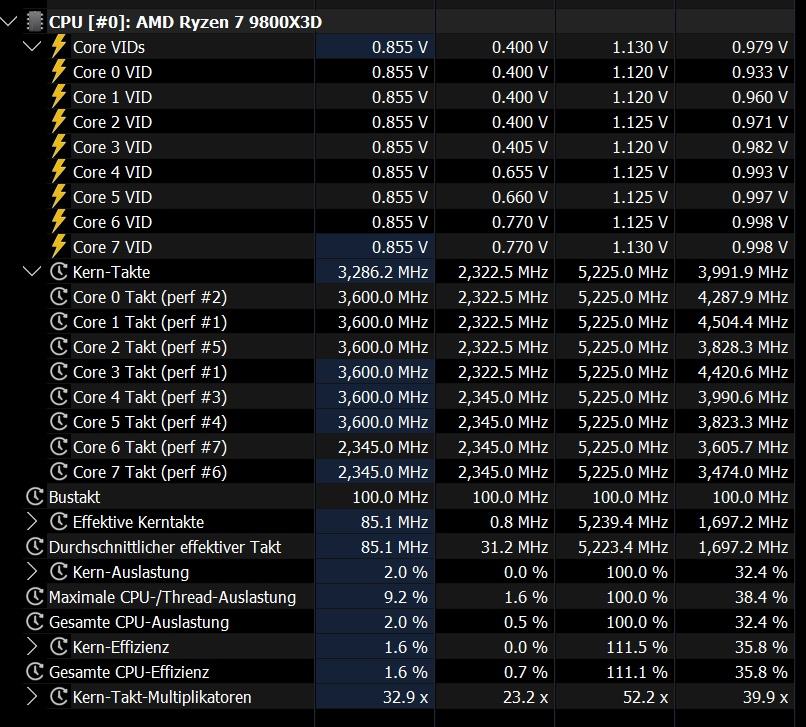Click the clock icon beside Bustakt
The image size is (806, 727).
pos(35,497)
